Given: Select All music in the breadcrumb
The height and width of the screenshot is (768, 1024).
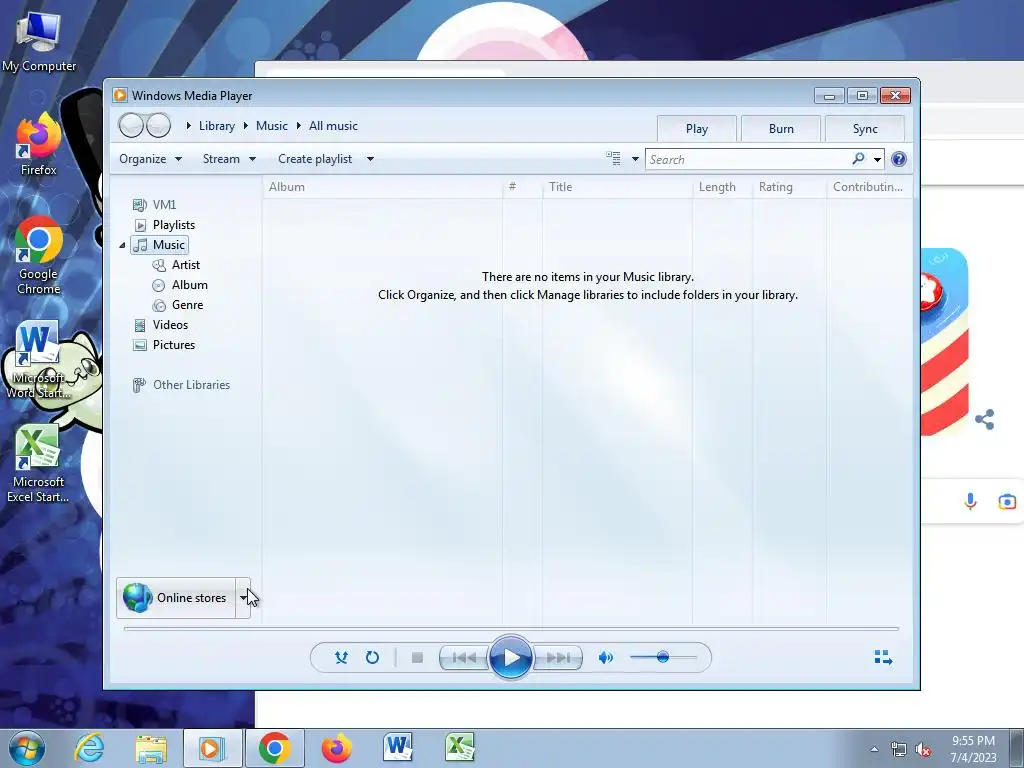Looking at the screenshot, I should pos(333,126).
